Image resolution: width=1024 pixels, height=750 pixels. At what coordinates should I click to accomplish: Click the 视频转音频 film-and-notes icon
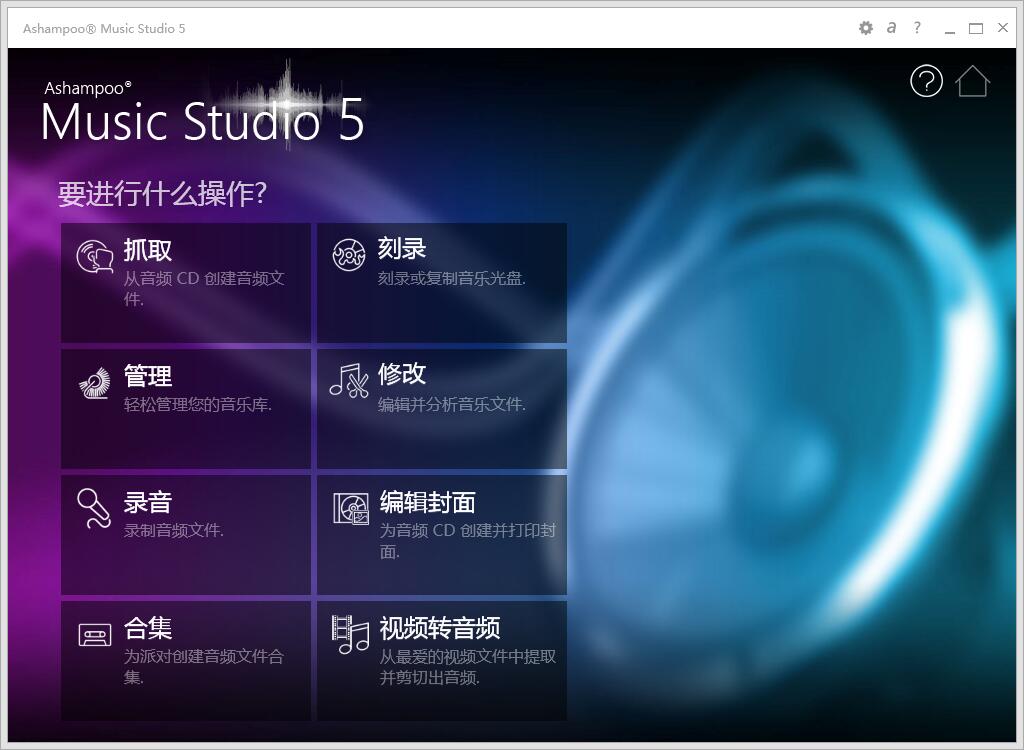350,634
